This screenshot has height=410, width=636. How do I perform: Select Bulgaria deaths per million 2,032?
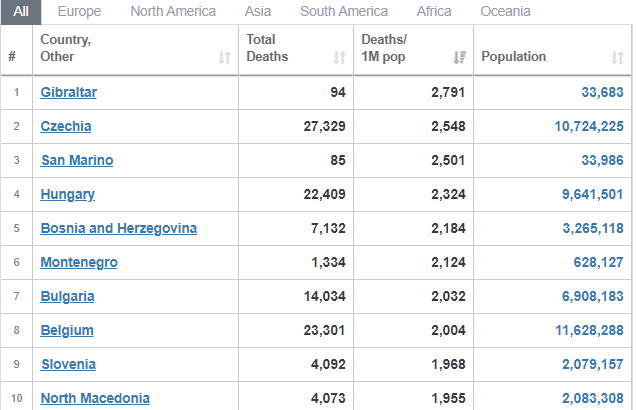click(448, 296)
